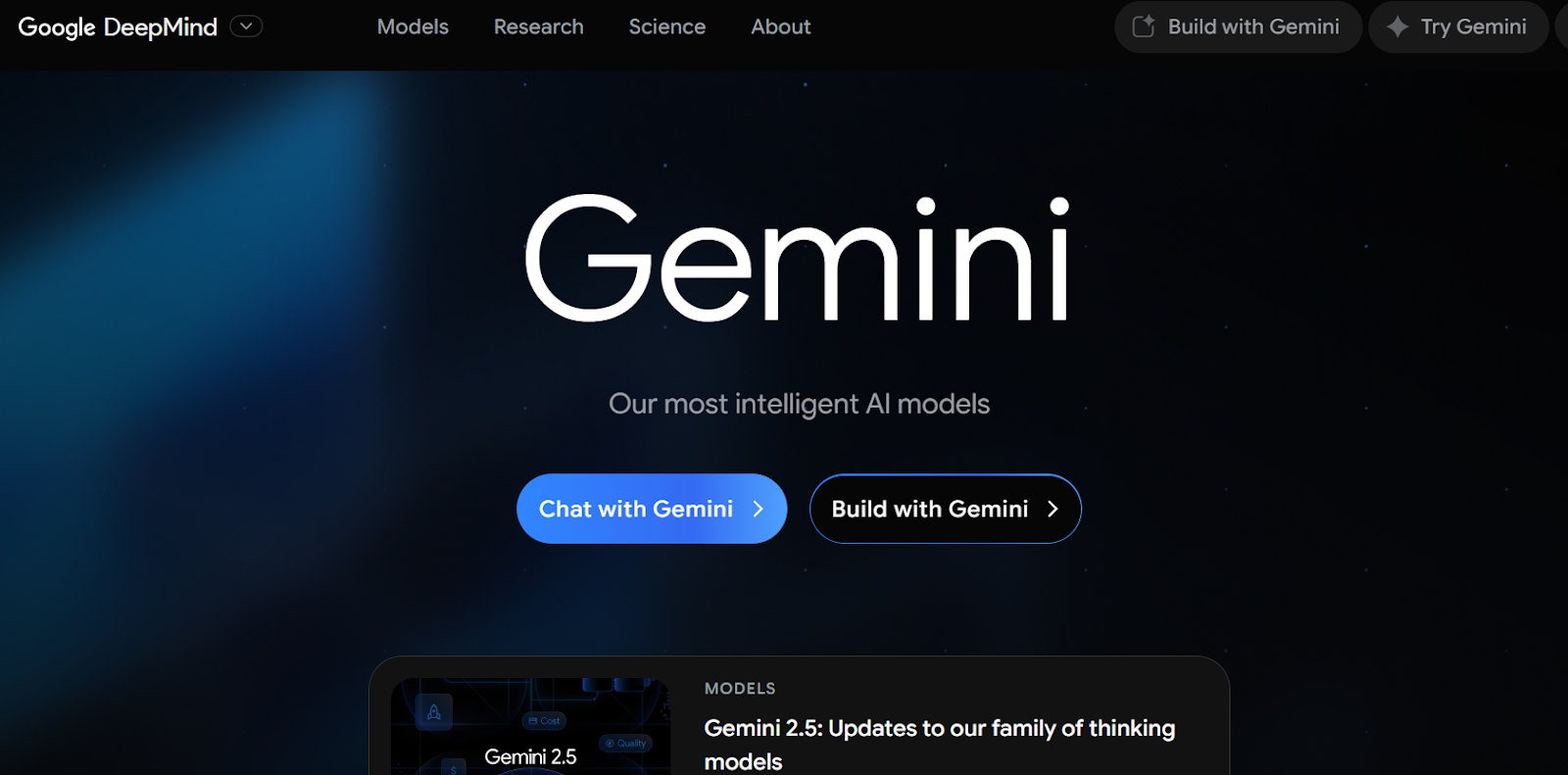Click the Cost badge in the thumbnail

(544, 721)
